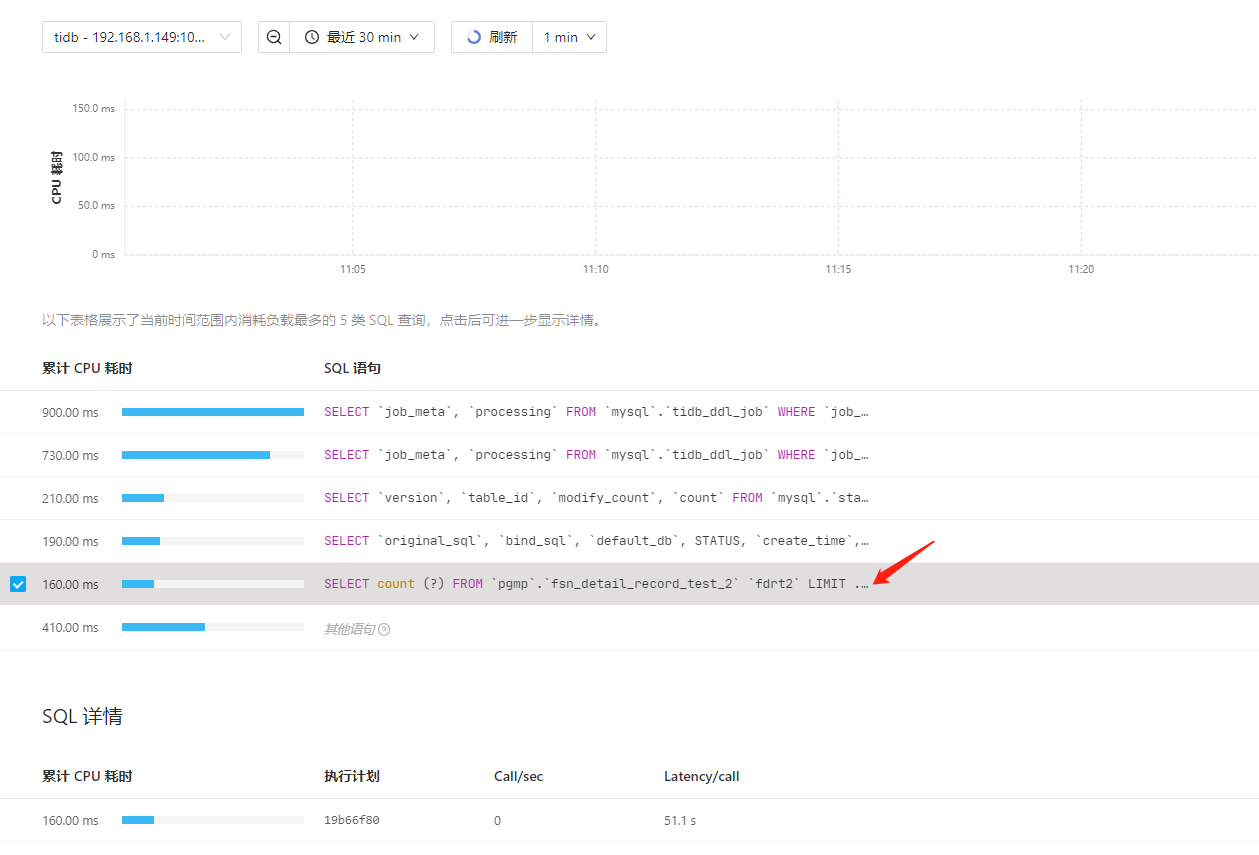Click the refresh spinner icon
Viewport: 1259px width, 855px height.
point(474,37)
